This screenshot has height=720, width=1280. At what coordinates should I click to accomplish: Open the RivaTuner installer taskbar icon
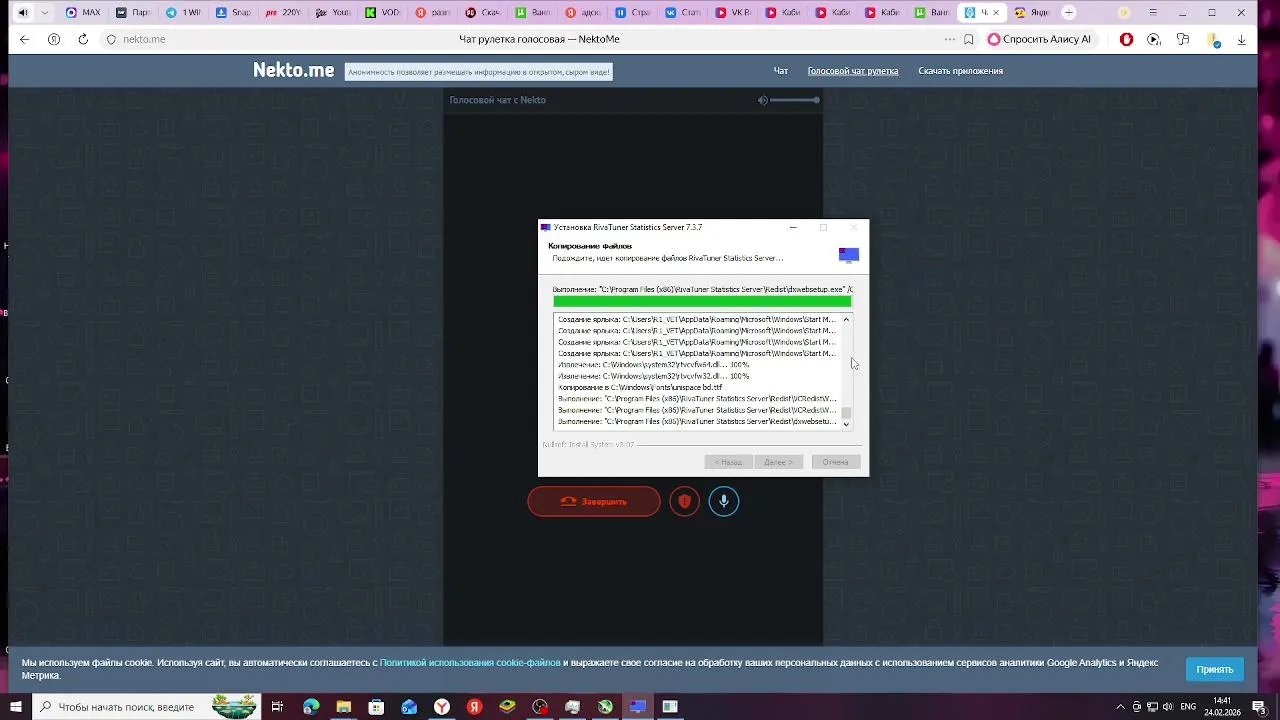[638, 707]
